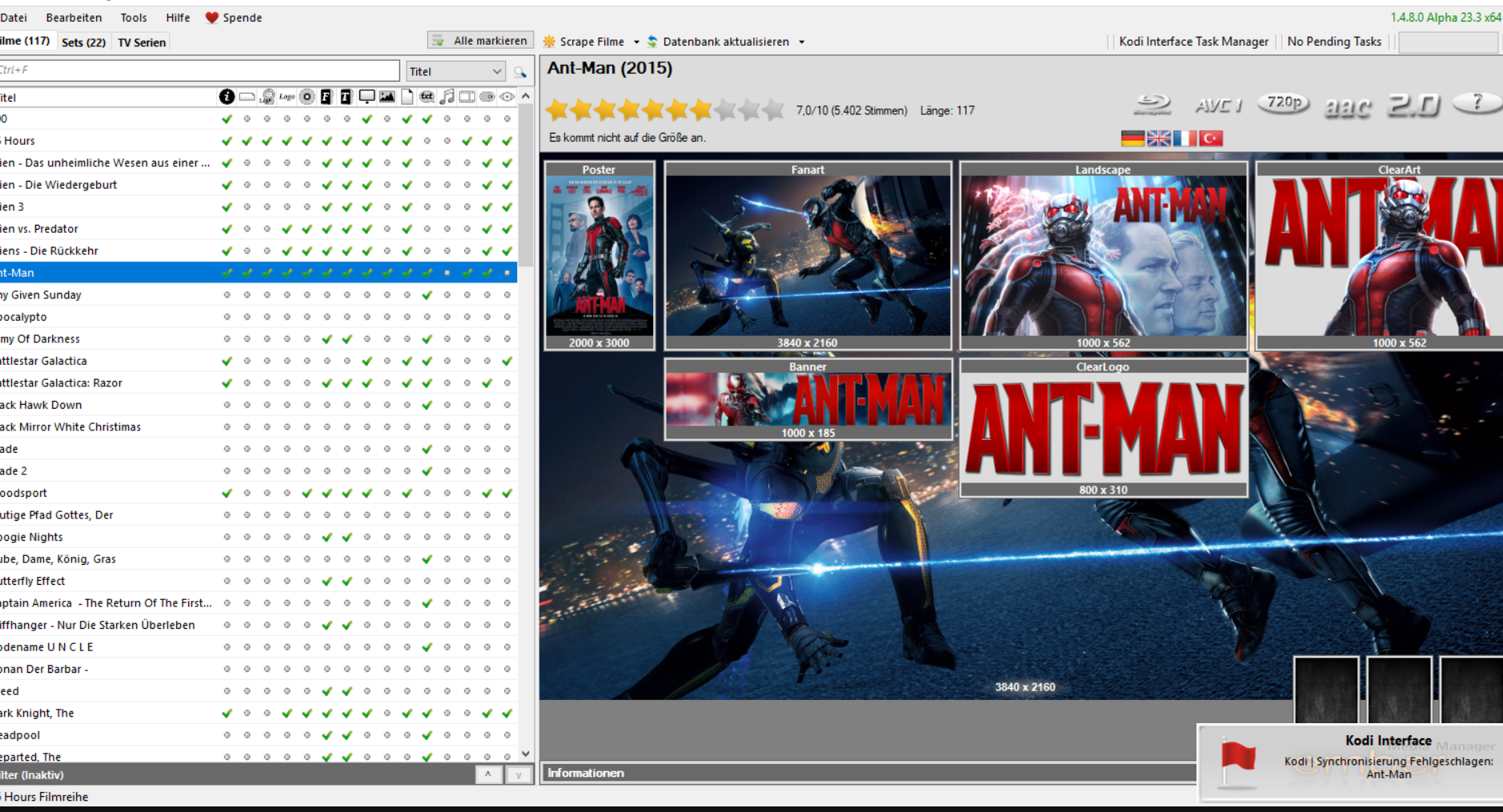Switch to the TV Serien tab

[142, 42]
